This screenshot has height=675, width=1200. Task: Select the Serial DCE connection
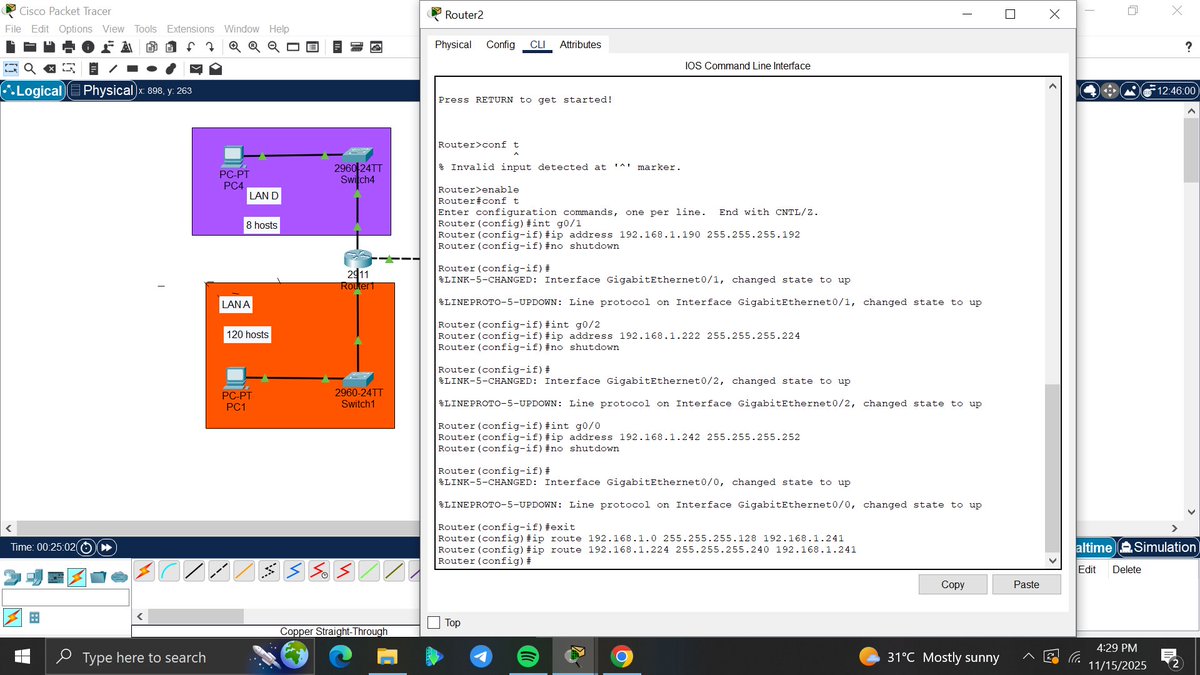[318, 570]
